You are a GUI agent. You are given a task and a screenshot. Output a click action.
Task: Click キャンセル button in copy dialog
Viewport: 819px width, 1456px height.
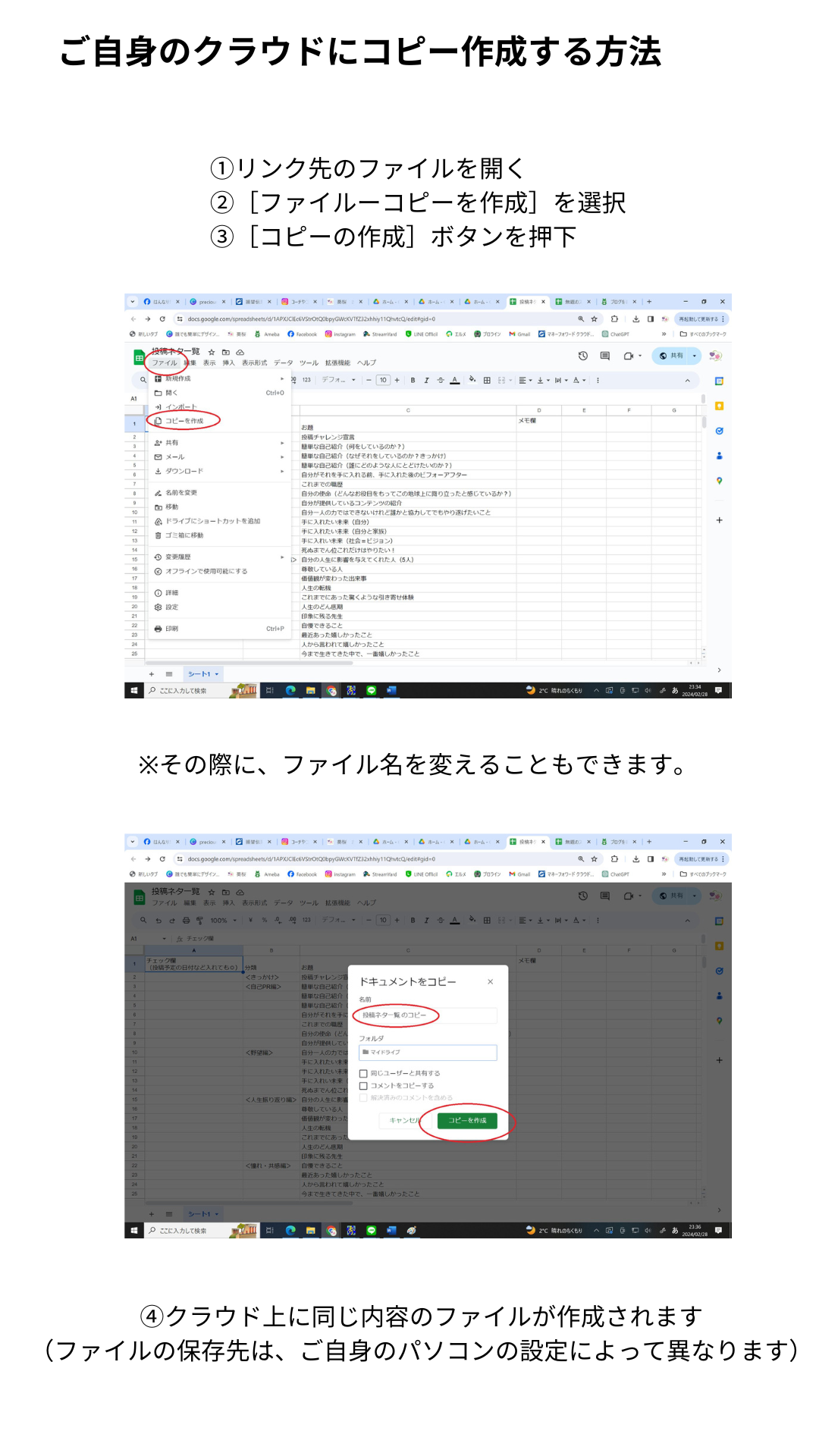[406, 1120]
